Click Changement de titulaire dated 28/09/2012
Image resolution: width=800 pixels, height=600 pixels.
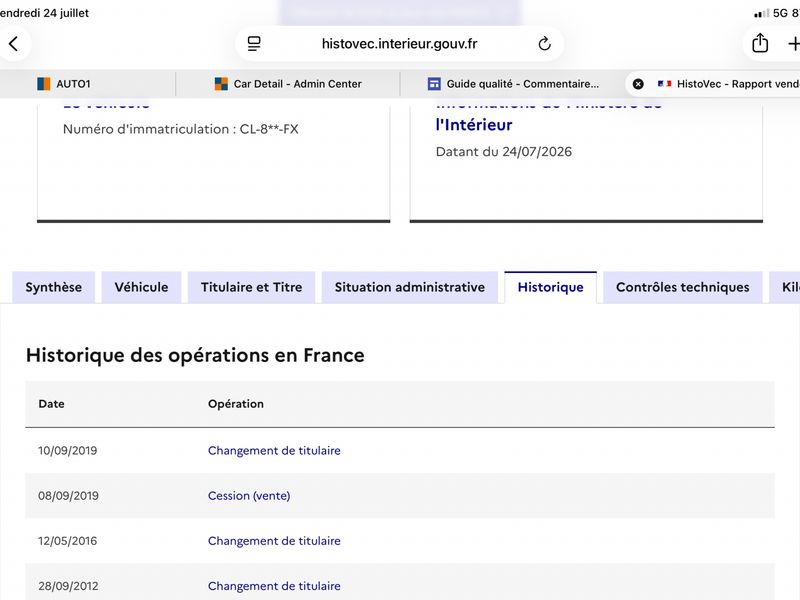click(274, 586)
